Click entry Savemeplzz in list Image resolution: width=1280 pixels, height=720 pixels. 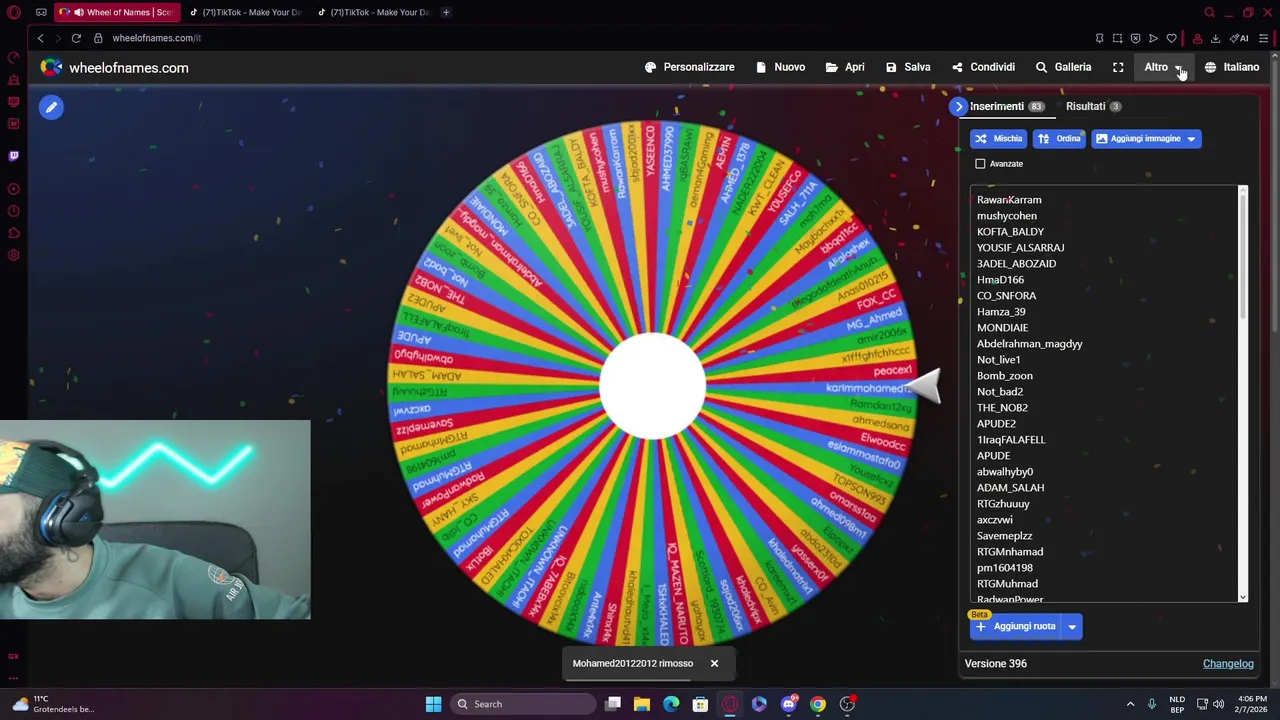pos(1004,536)
